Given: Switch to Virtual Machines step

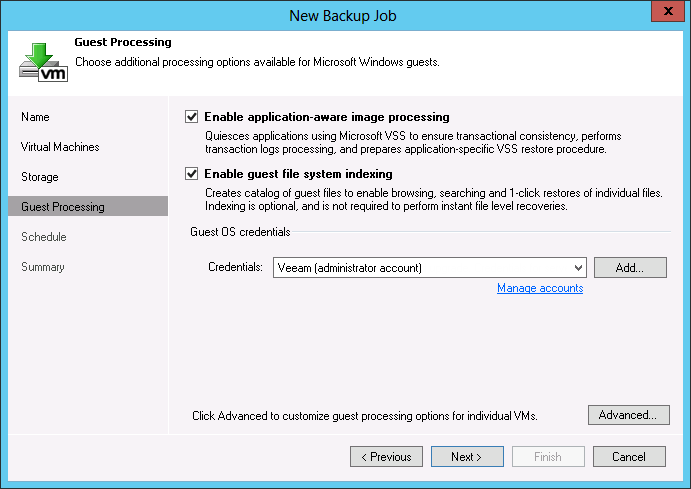Looking at the screenshot, I should point(60,147).
